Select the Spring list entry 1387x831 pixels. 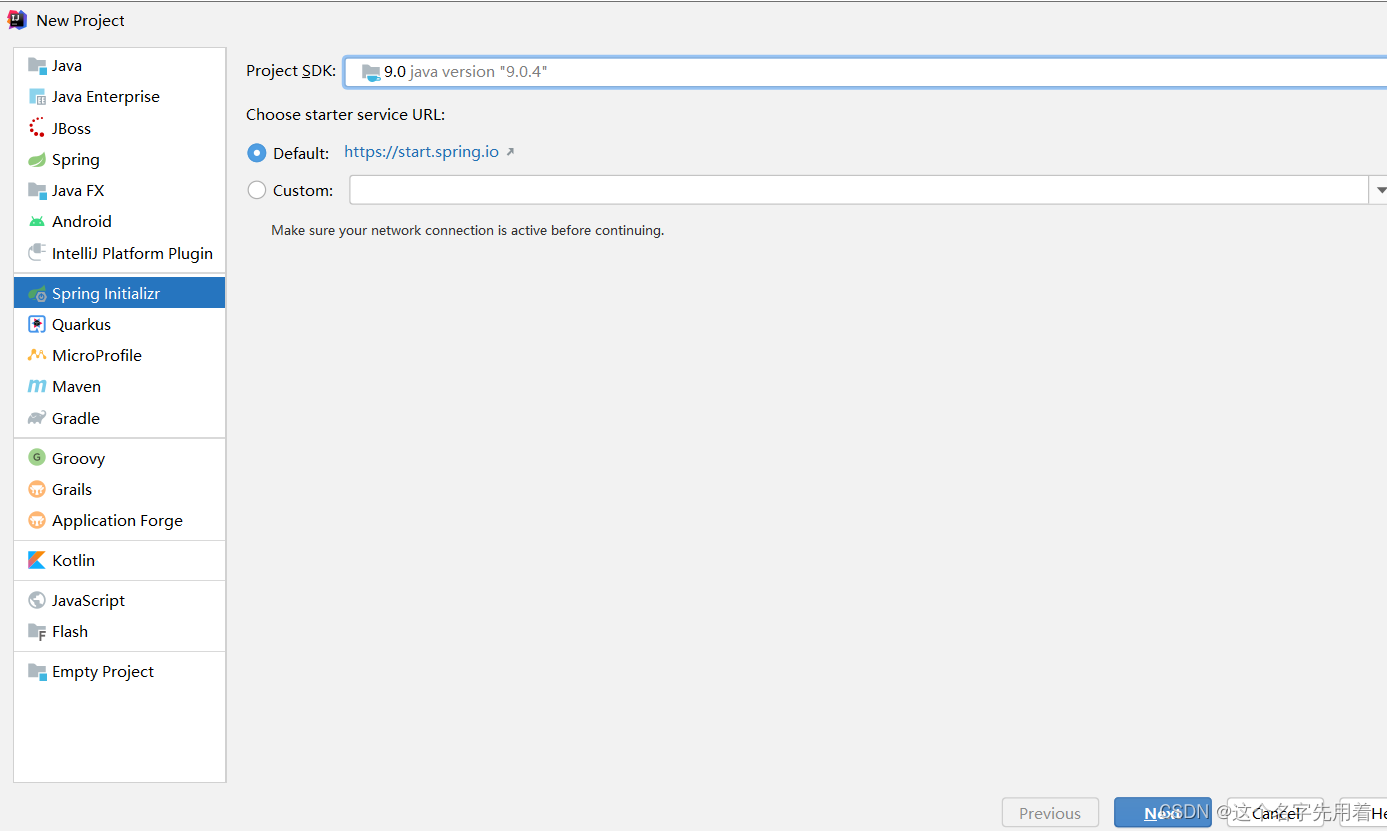[119, 160]
